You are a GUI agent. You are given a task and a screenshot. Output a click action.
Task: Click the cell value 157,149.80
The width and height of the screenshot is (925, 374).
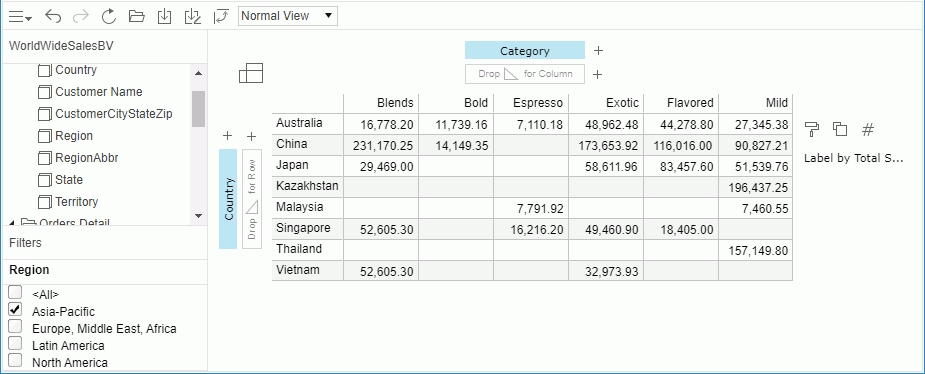click(757, 251)
